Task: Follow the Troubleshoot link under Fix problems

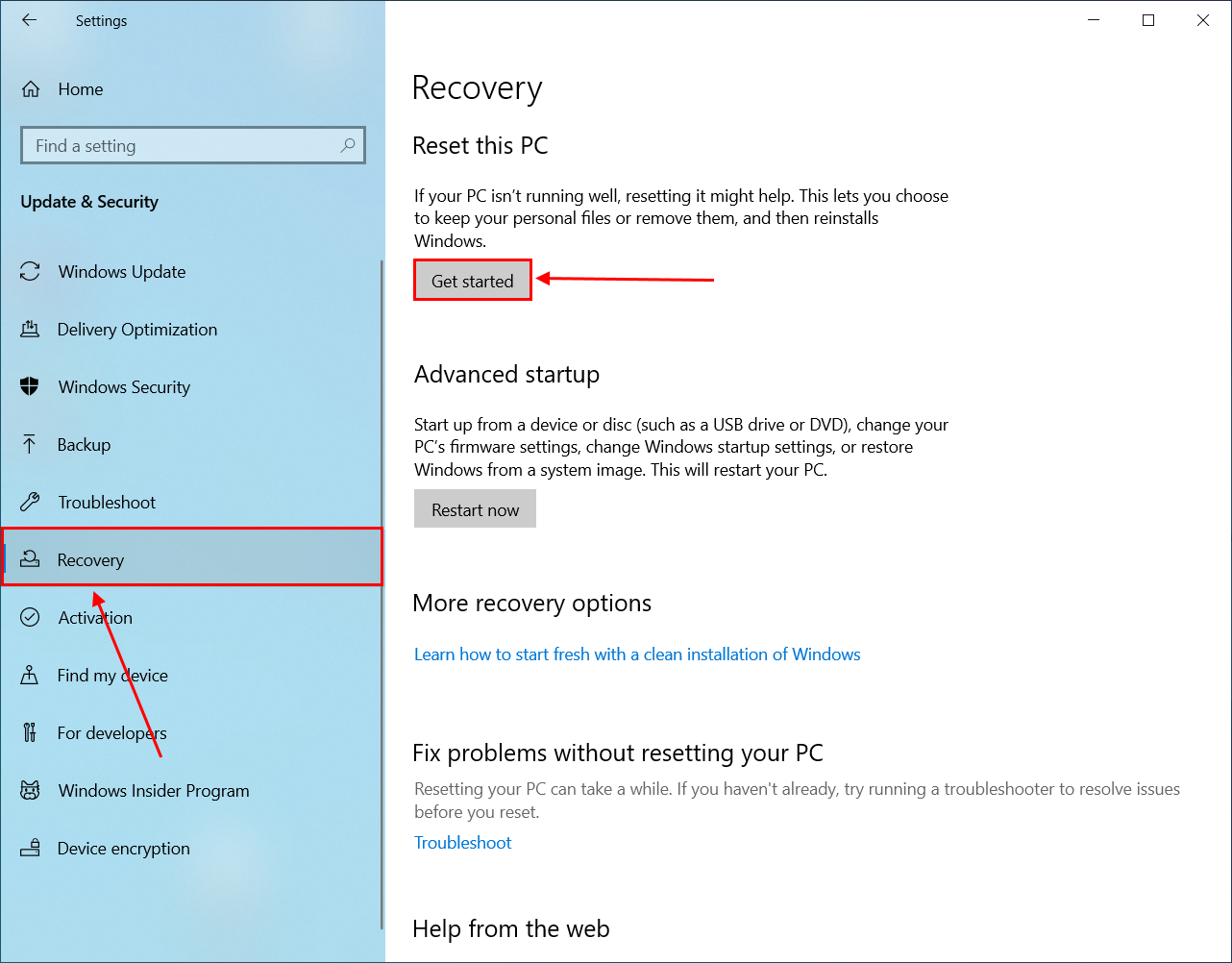Action: pyautogui.click(x=462, y=843)
